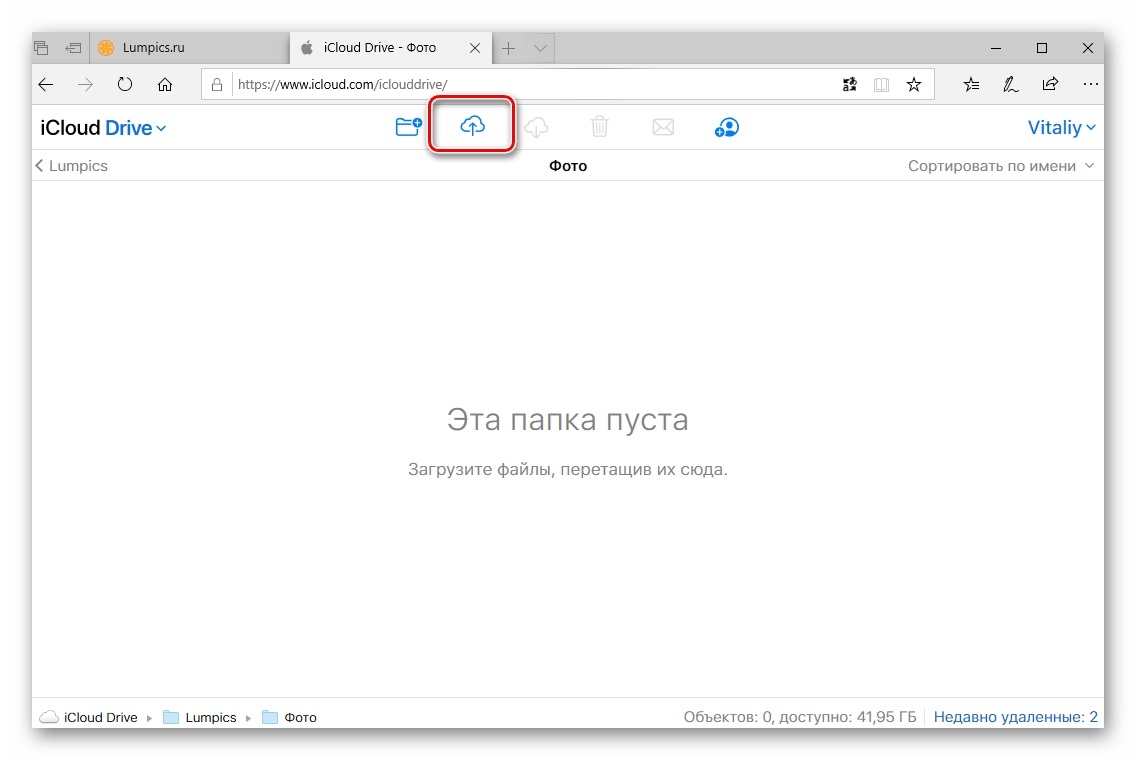1136x760 pixels.
Task: Go back to the Lumpics folder
Action: (71, 166)
